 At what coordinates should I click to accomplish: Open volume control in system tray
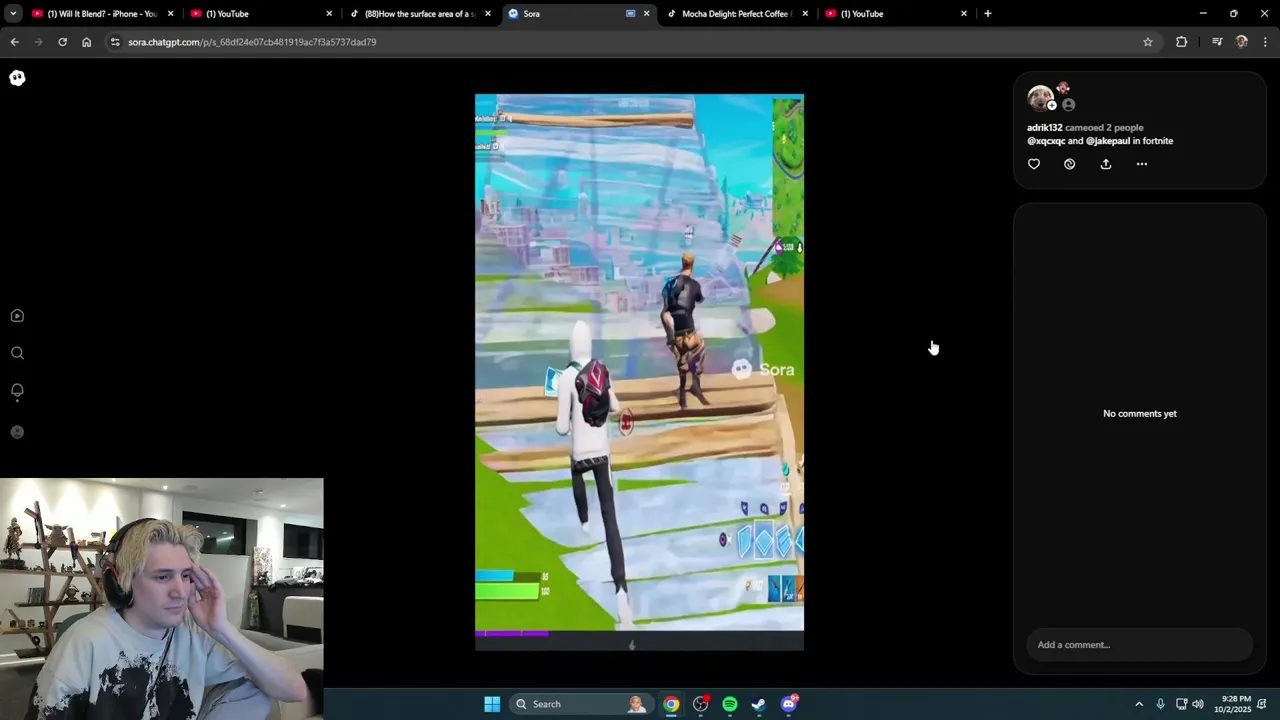click(x=1198, y=704)
